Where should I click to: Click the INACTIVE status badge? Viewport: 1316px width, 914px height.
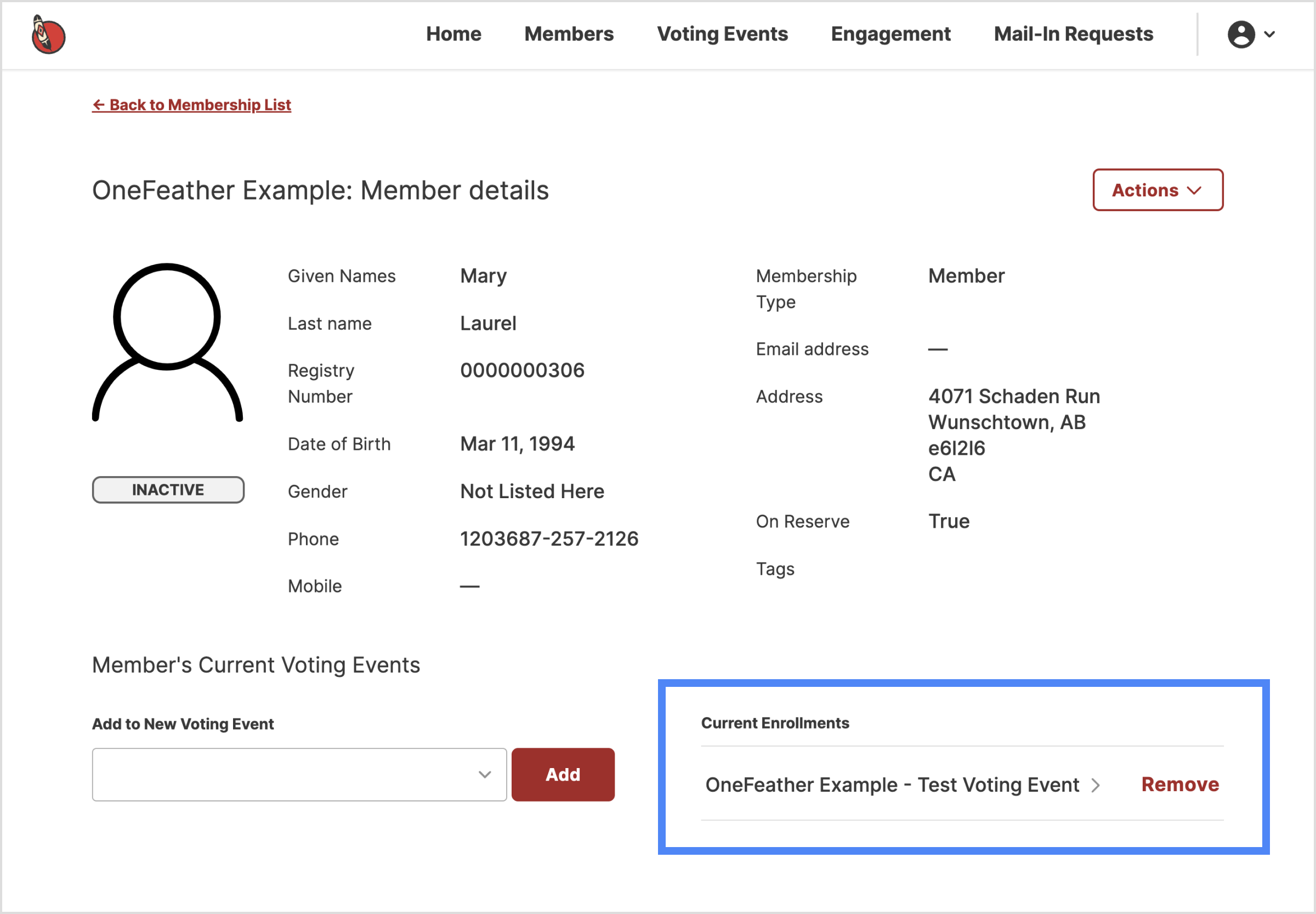tap(168, 489)
